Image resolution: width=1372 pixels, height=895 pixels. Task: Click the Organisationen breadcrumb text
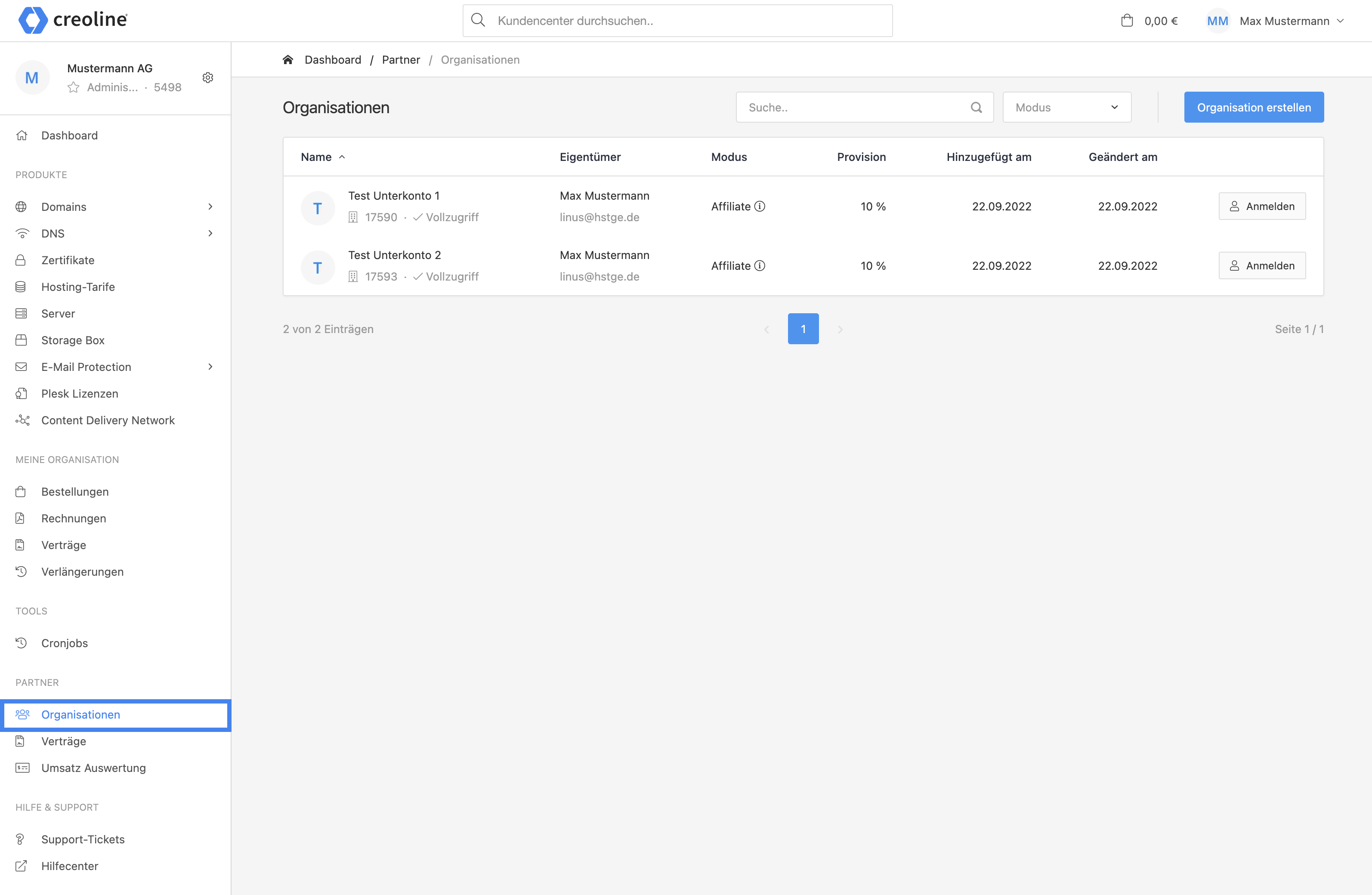[479, 60]
